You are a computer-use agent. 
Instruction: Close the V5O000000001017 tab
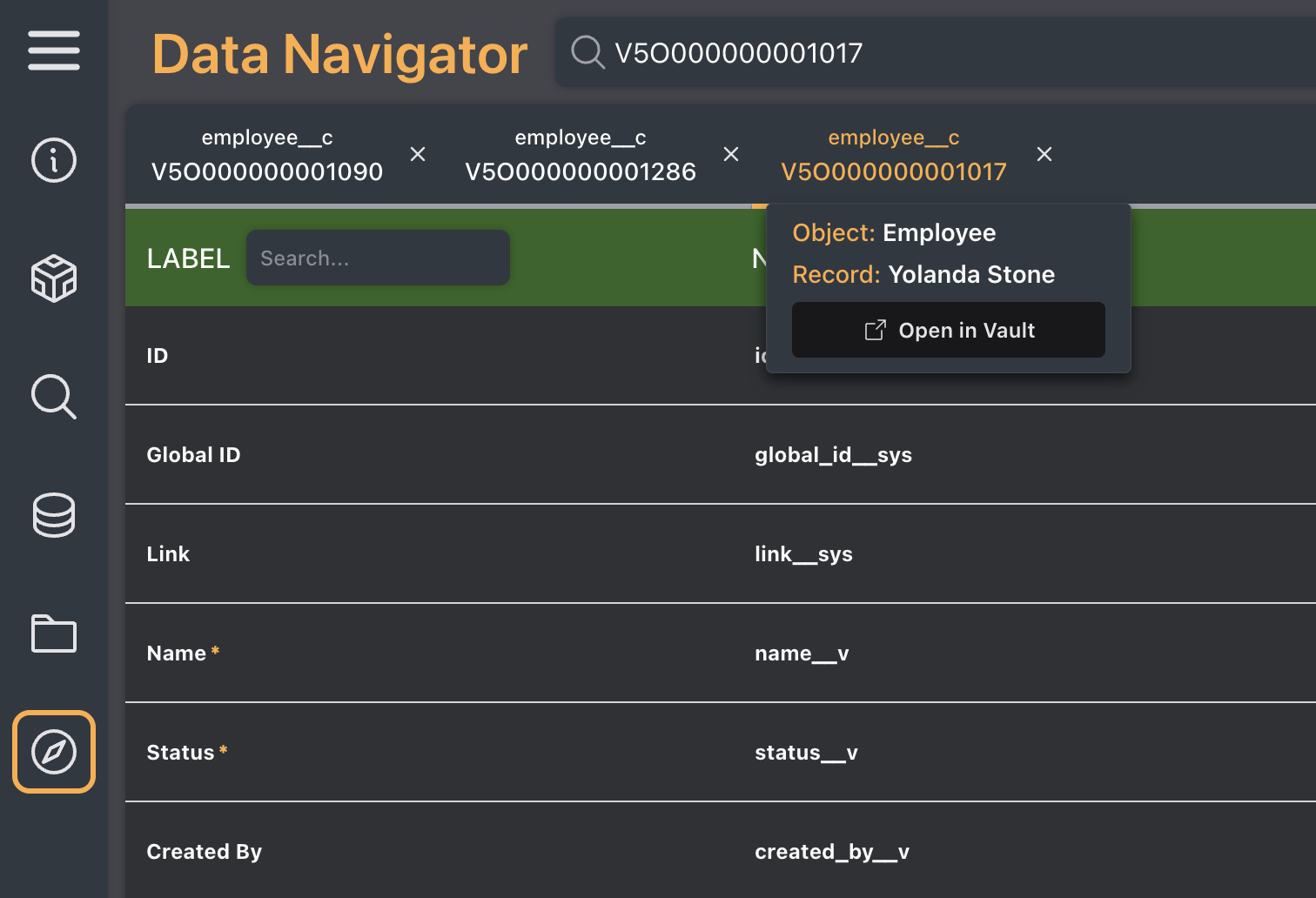[x=1044, y=154]
